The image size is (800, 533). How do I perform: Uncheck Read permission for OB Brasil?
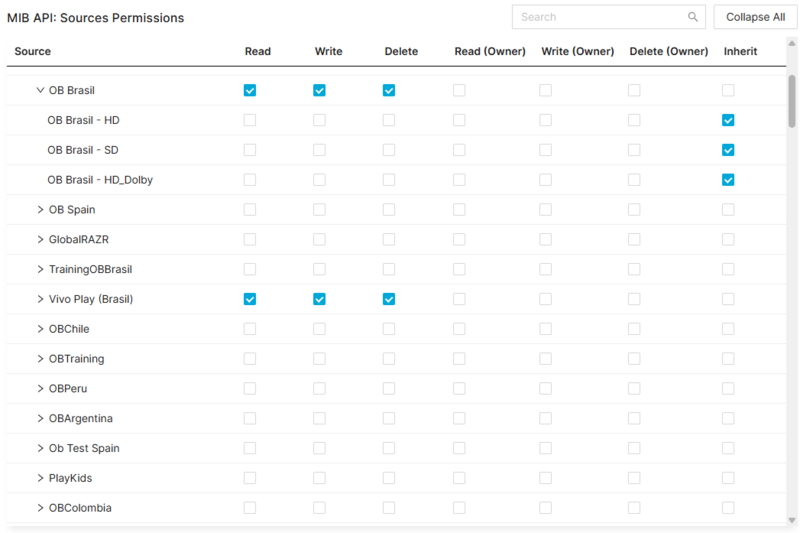(250, 90)
